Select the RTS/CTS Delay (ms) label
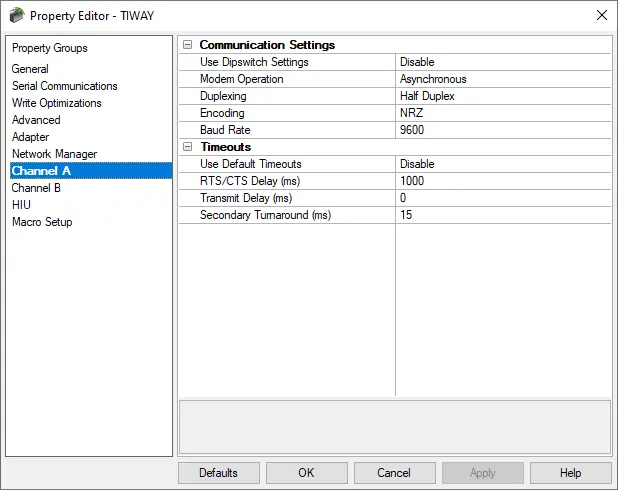Image resolution: width=618 pixels, height=490 pixels. [250, 181]
